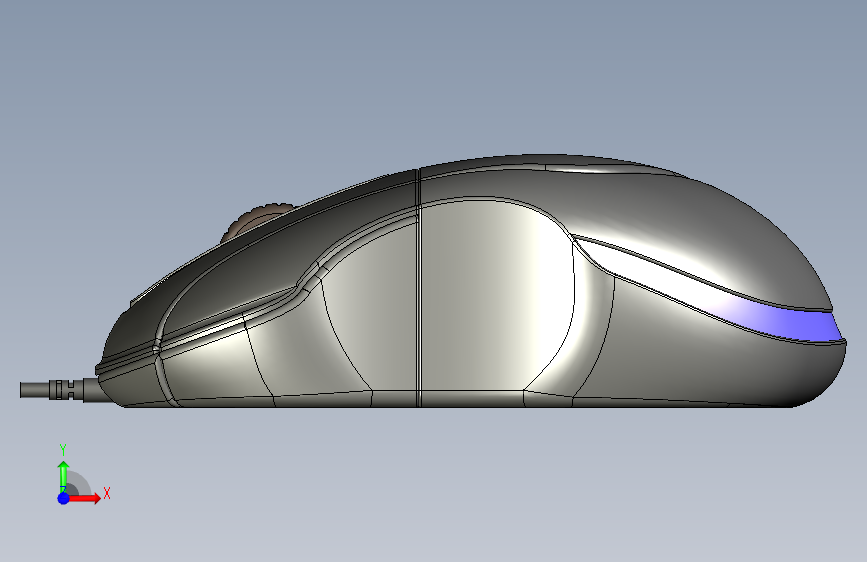Click the red X axis arrow of the triad
This screenshot has height=562, width=867.
(x=84, y=498)
